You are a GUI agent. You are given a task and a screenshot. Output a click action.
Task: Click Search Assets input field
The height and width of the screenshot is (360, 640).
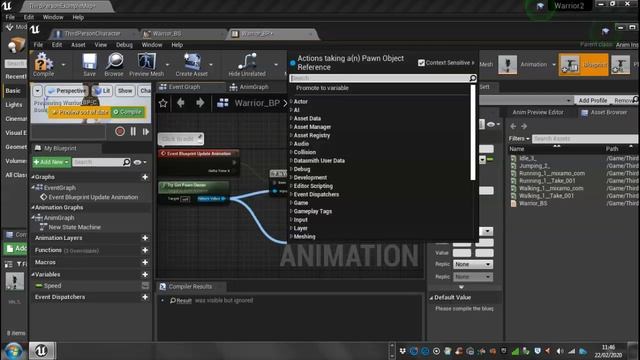(x=584, y=139)
